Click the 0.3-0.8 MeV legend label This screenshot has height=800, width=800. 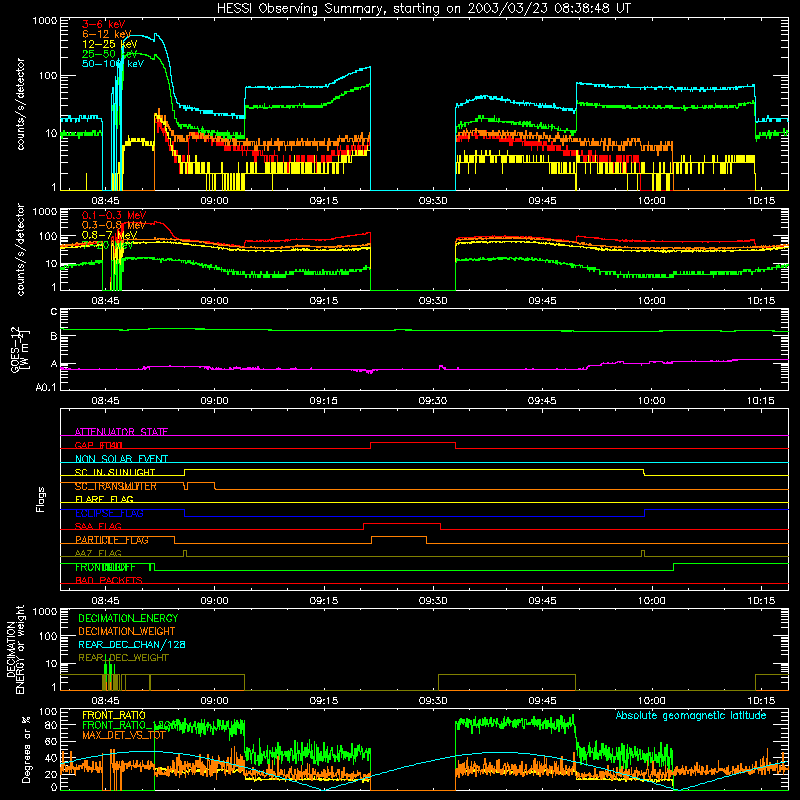pos(114,225)
